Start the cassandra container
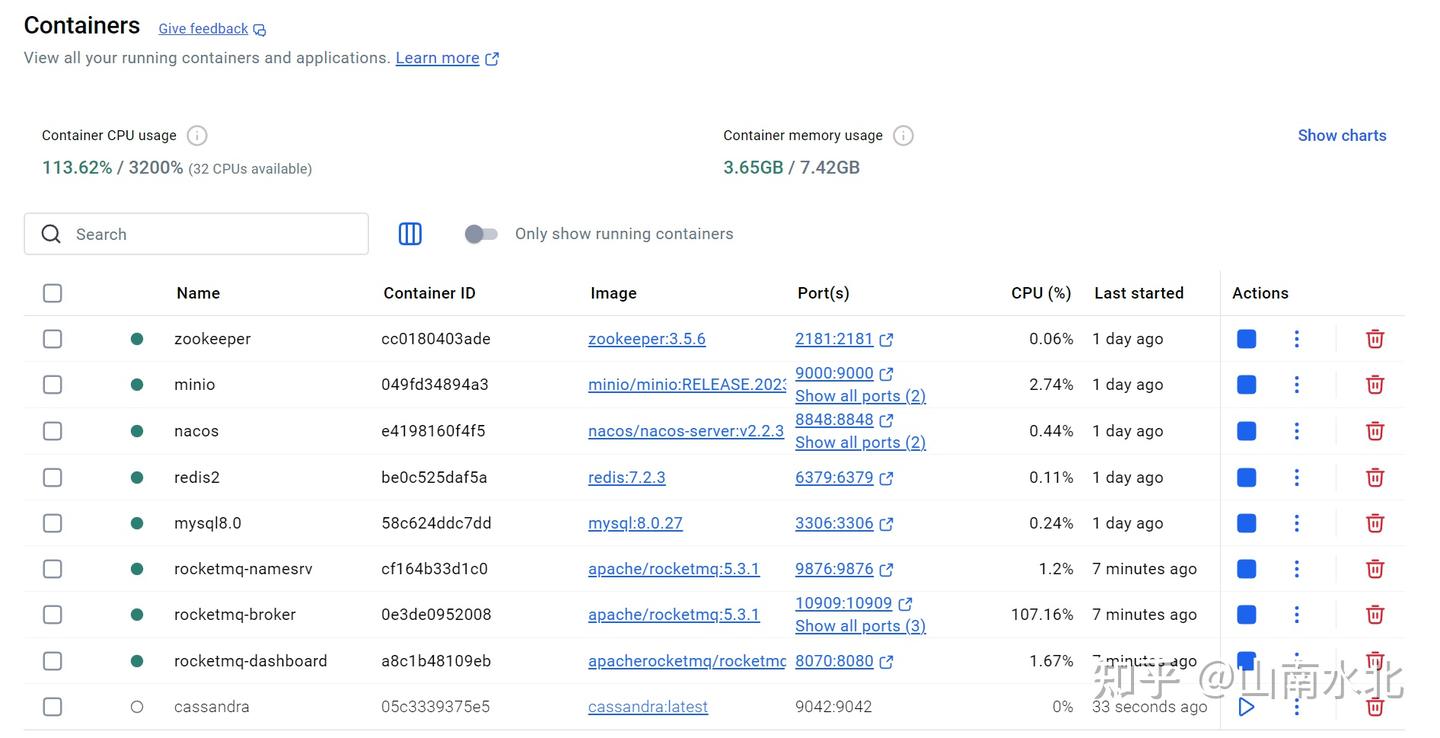 tap(1246, 707)
